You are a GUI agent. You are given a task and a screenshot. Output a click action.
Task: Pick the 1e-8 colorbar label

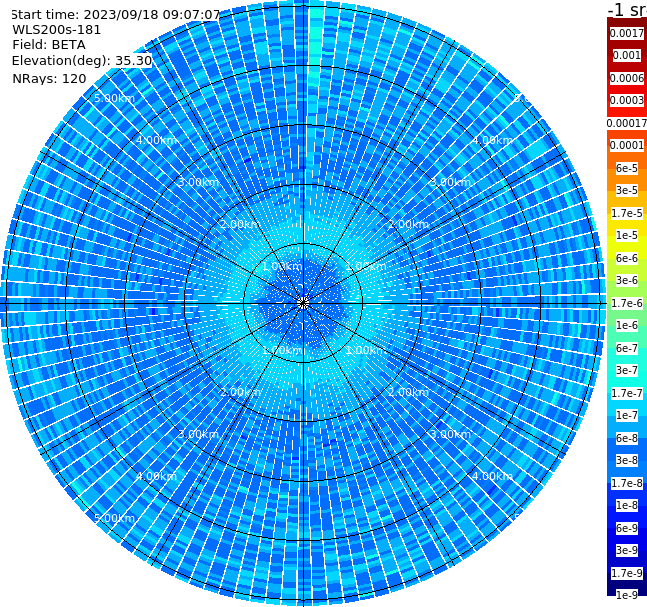click(627, 505)
